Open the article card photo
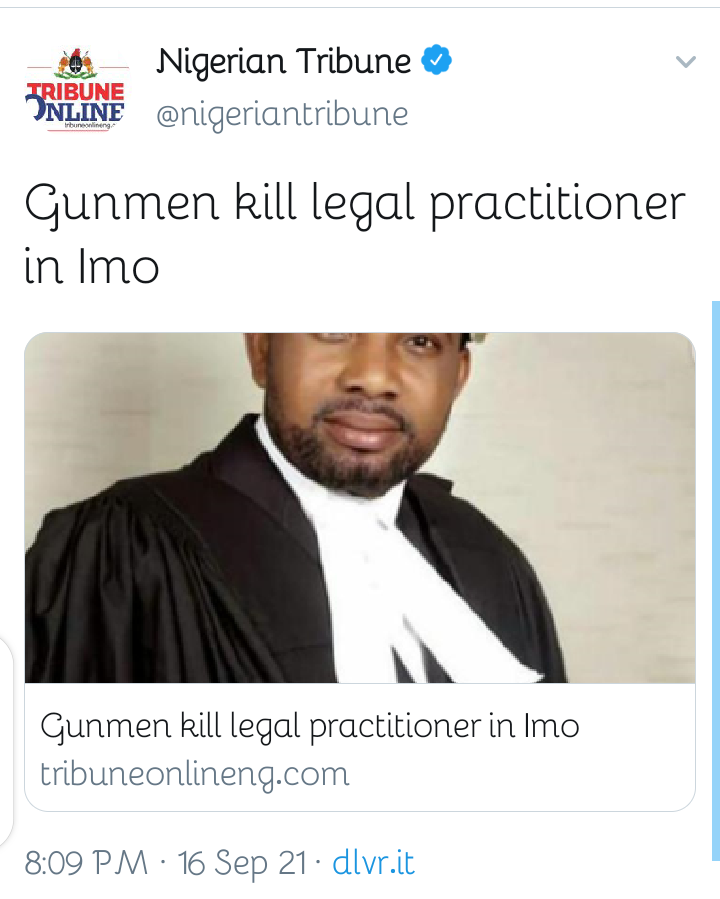Image resolution: width=720 pixels, height=899 pixels. (360, 507)
